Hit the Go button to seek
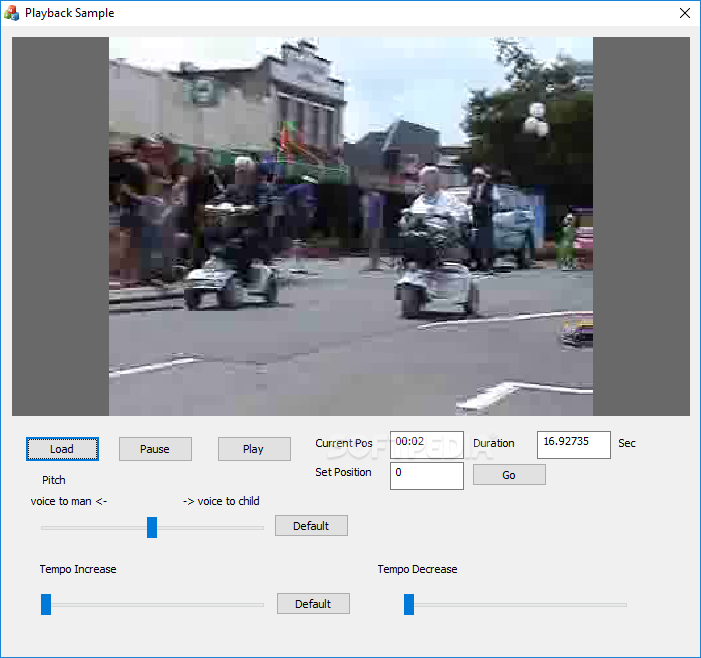Screen dimensions: 701x658 pyautogui.click(x=509, y=475)
